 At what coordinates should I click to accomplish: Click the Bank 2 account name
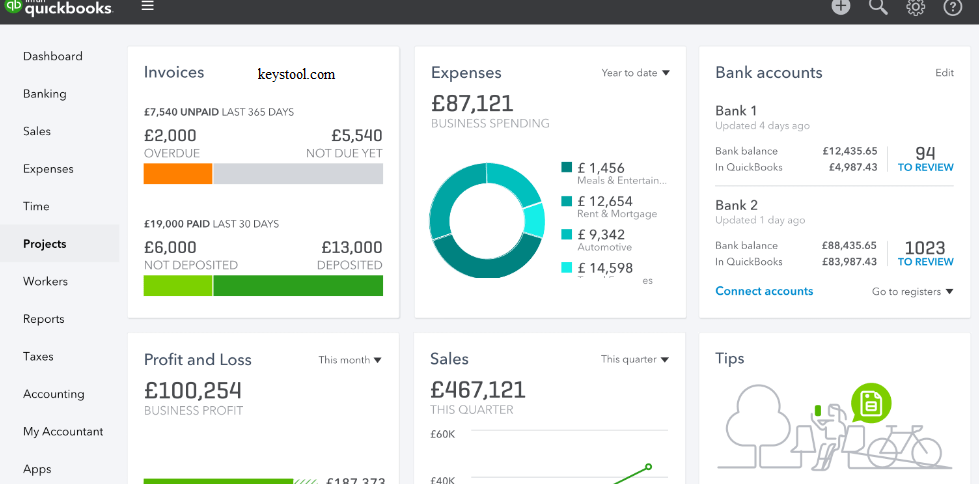coord(737,205)
